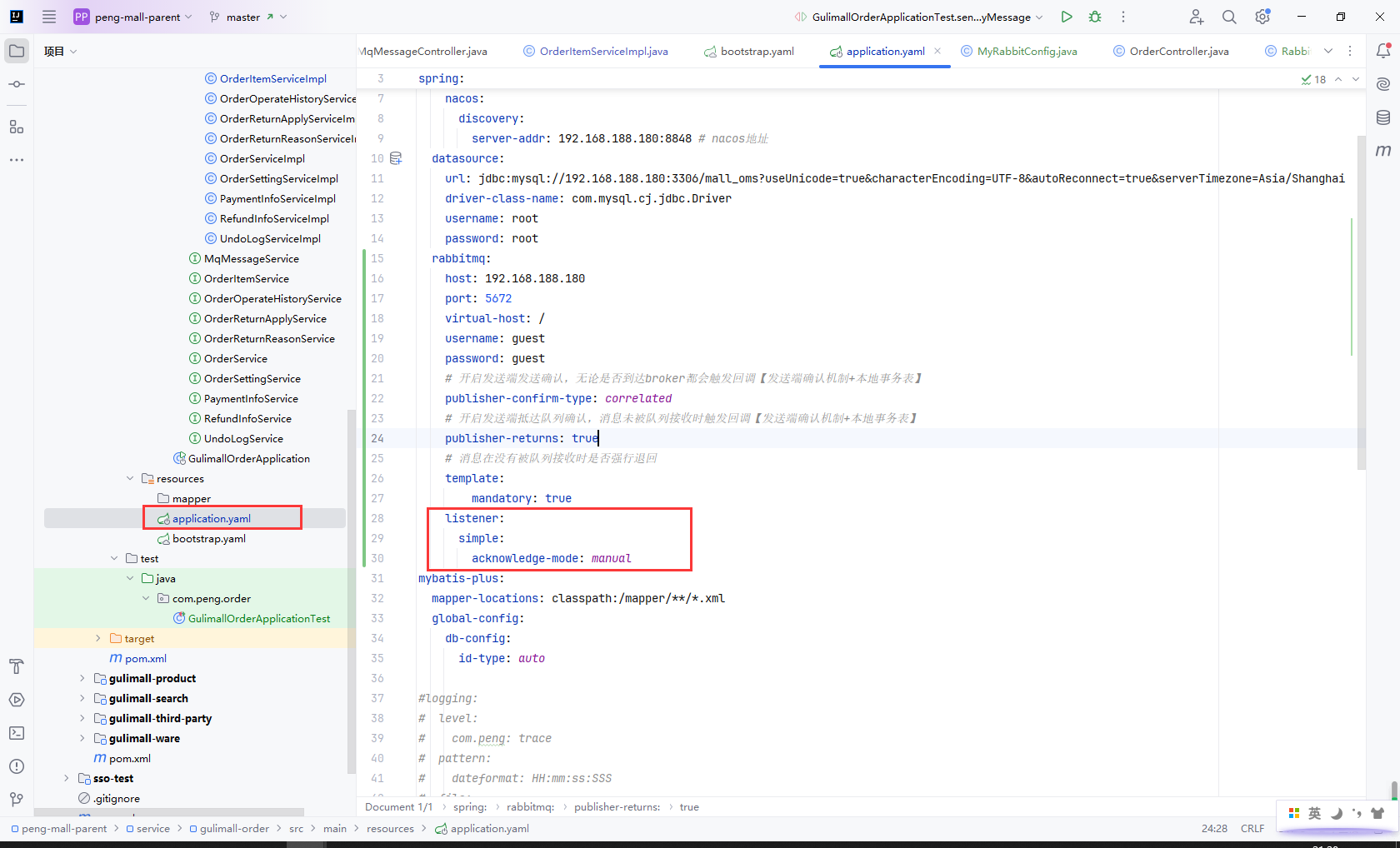Open the Services tool window
Image resolution: width=1400 pixels, height=848 pixels.
[x=17, y=700]
